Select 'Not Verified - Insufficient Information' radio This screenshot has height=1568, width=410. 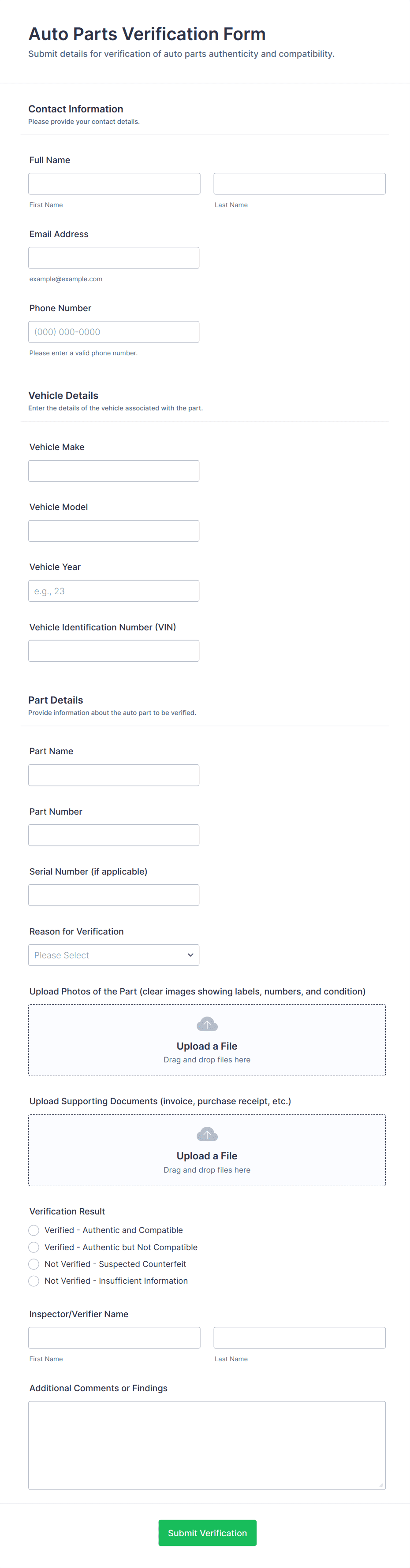click(34, 1281)
